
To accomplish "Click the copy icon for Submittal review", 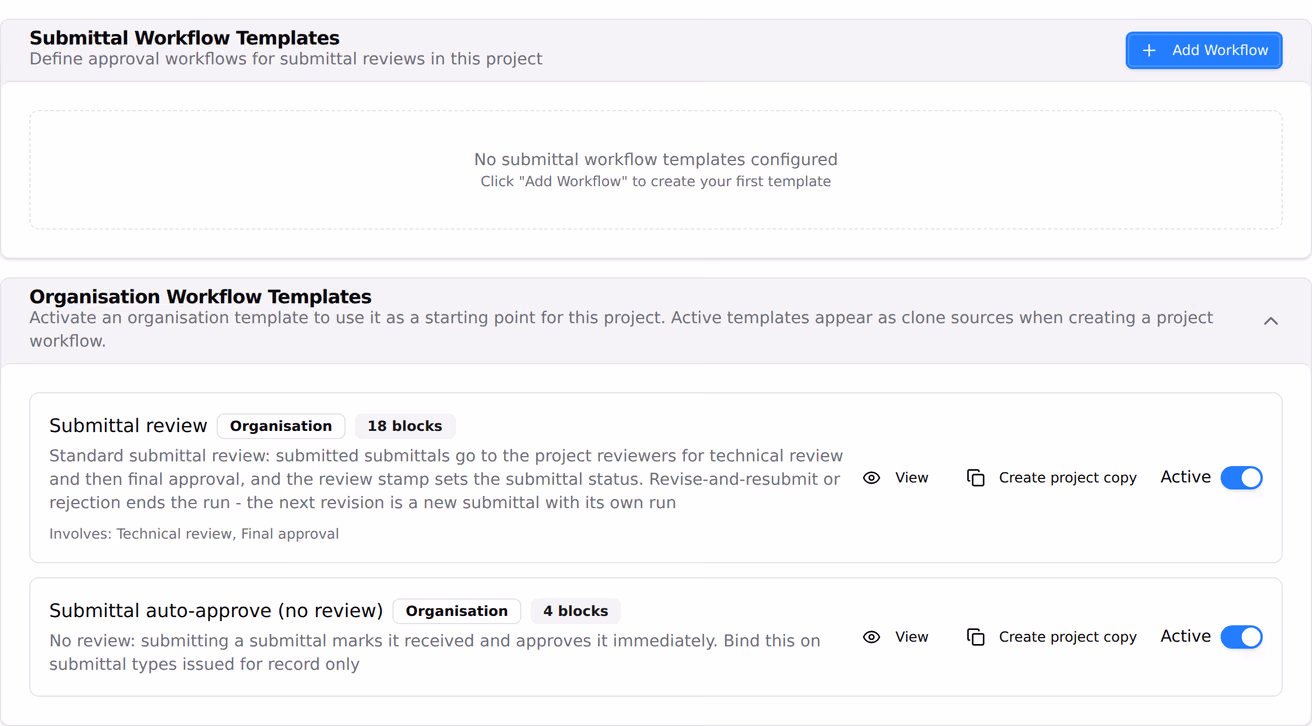I will [976, 478].
